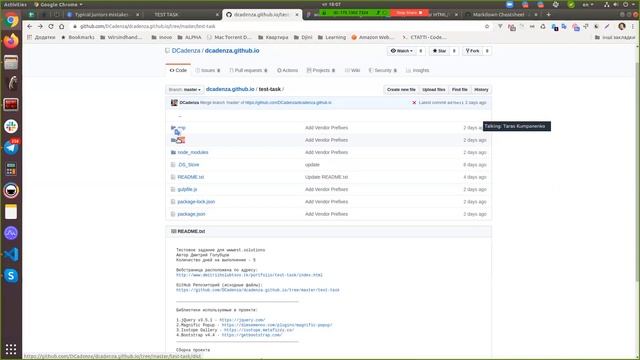
Task: Click 'Update README.txt' commit message
Action: click(x=326, y=177)
